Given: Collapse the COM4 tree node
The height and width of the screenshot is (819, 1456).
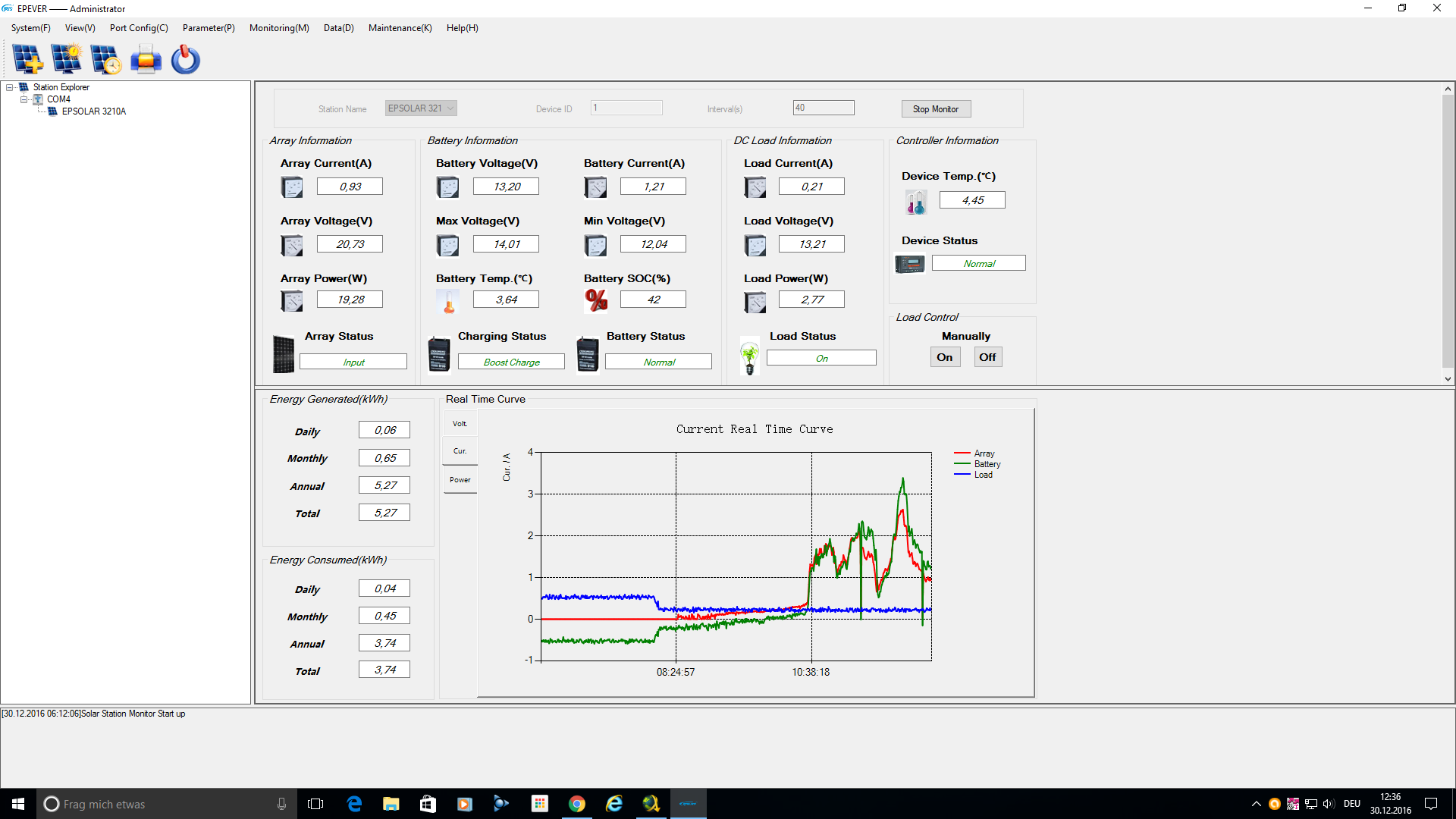Looking at the screenshot, I should [x=24, y=99].
